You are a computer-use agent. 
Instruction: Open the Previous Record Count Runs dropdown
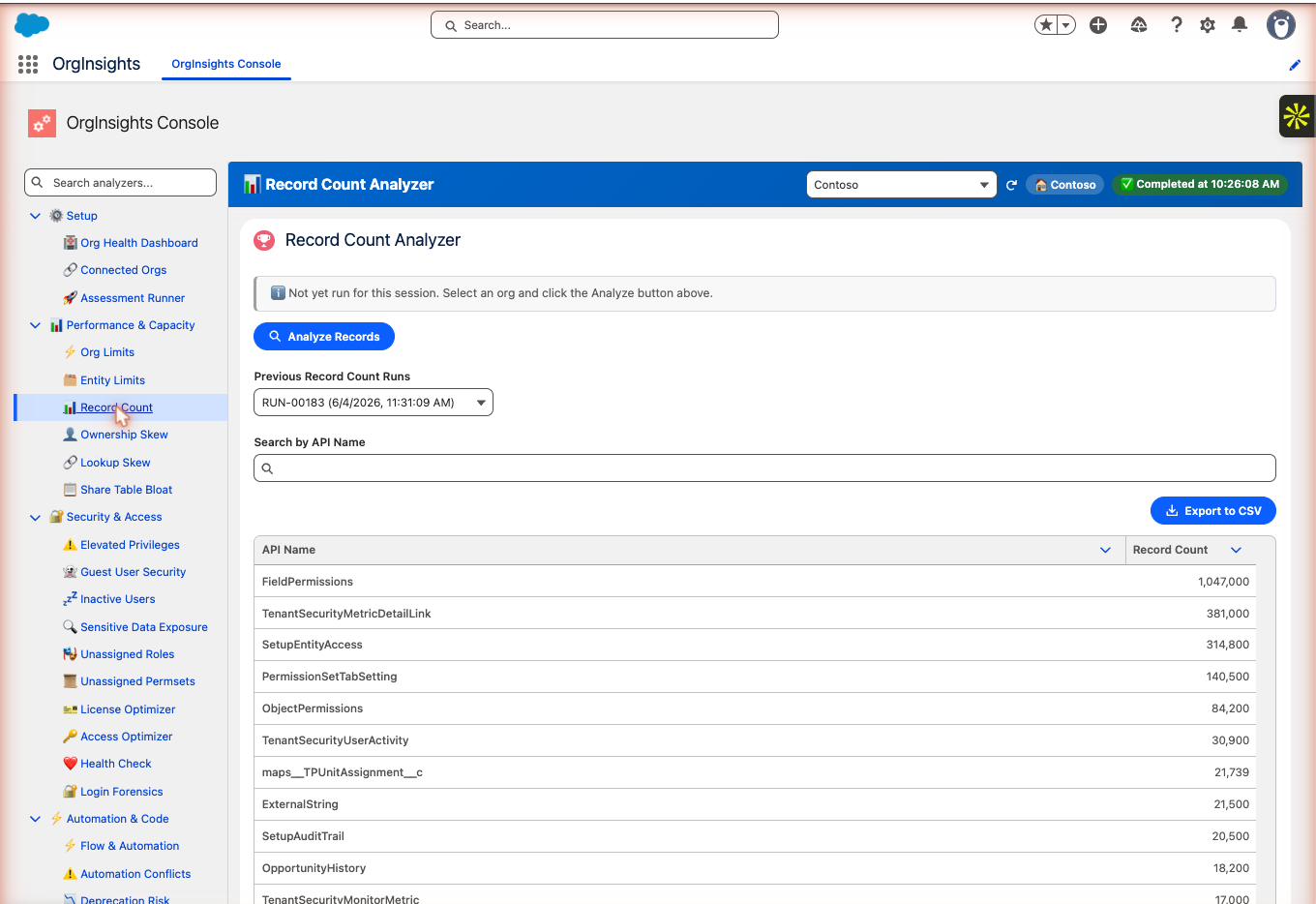click(x=374, y=403)
